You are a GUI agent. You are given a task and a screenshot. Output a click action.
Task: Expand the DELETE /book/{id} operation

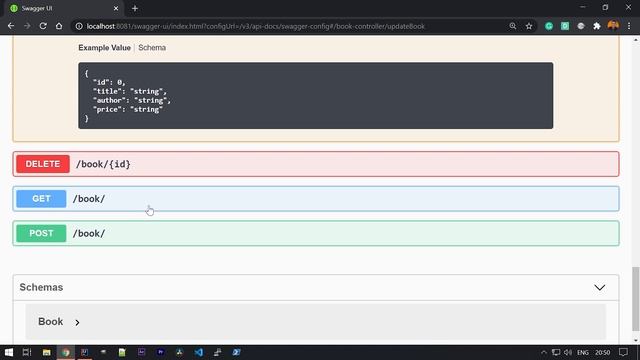(316, 164)
